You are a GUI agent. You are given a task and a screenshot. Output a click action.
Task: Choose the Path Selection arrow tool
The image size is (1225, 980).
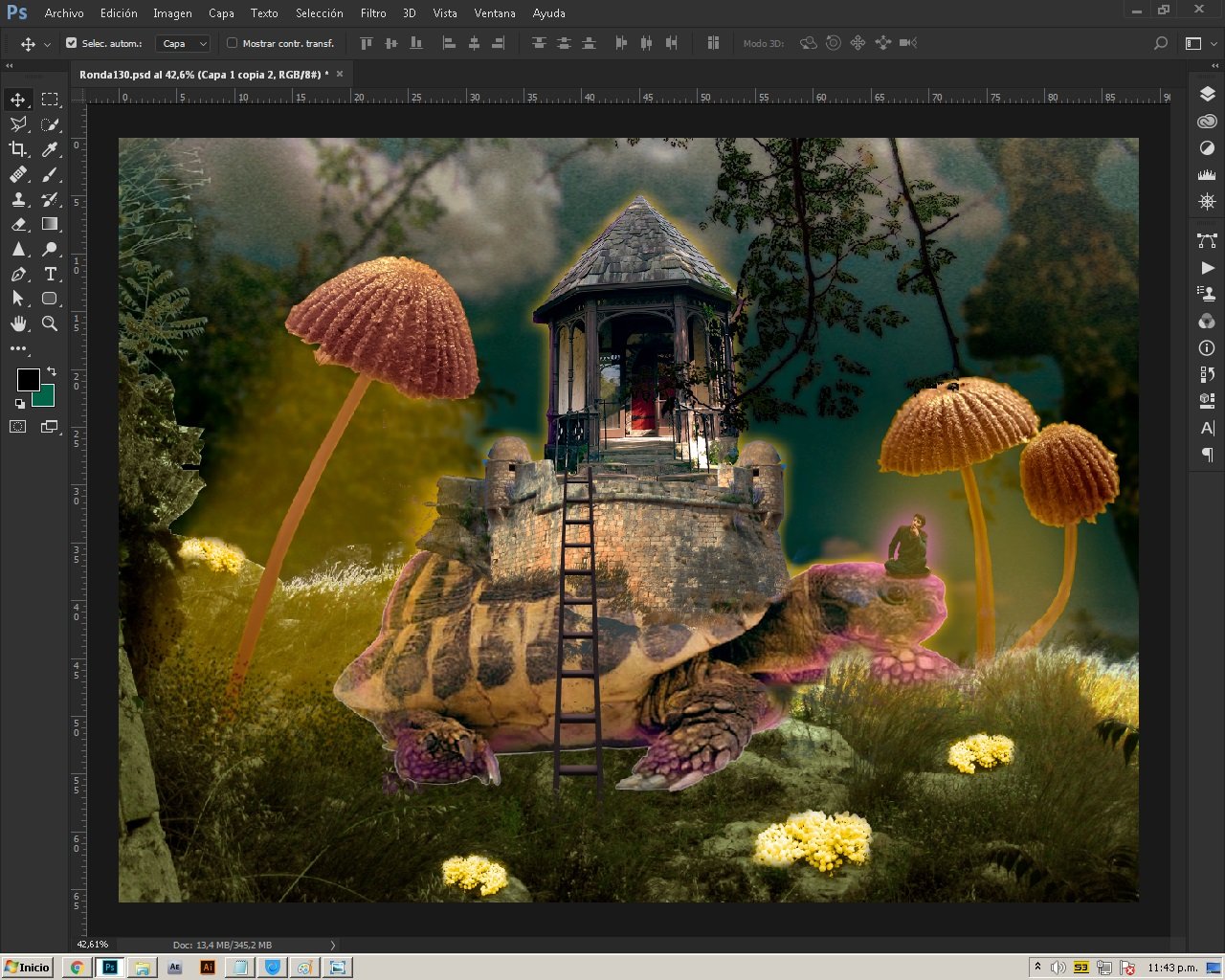pyautogui.click(x=18, y=299)
